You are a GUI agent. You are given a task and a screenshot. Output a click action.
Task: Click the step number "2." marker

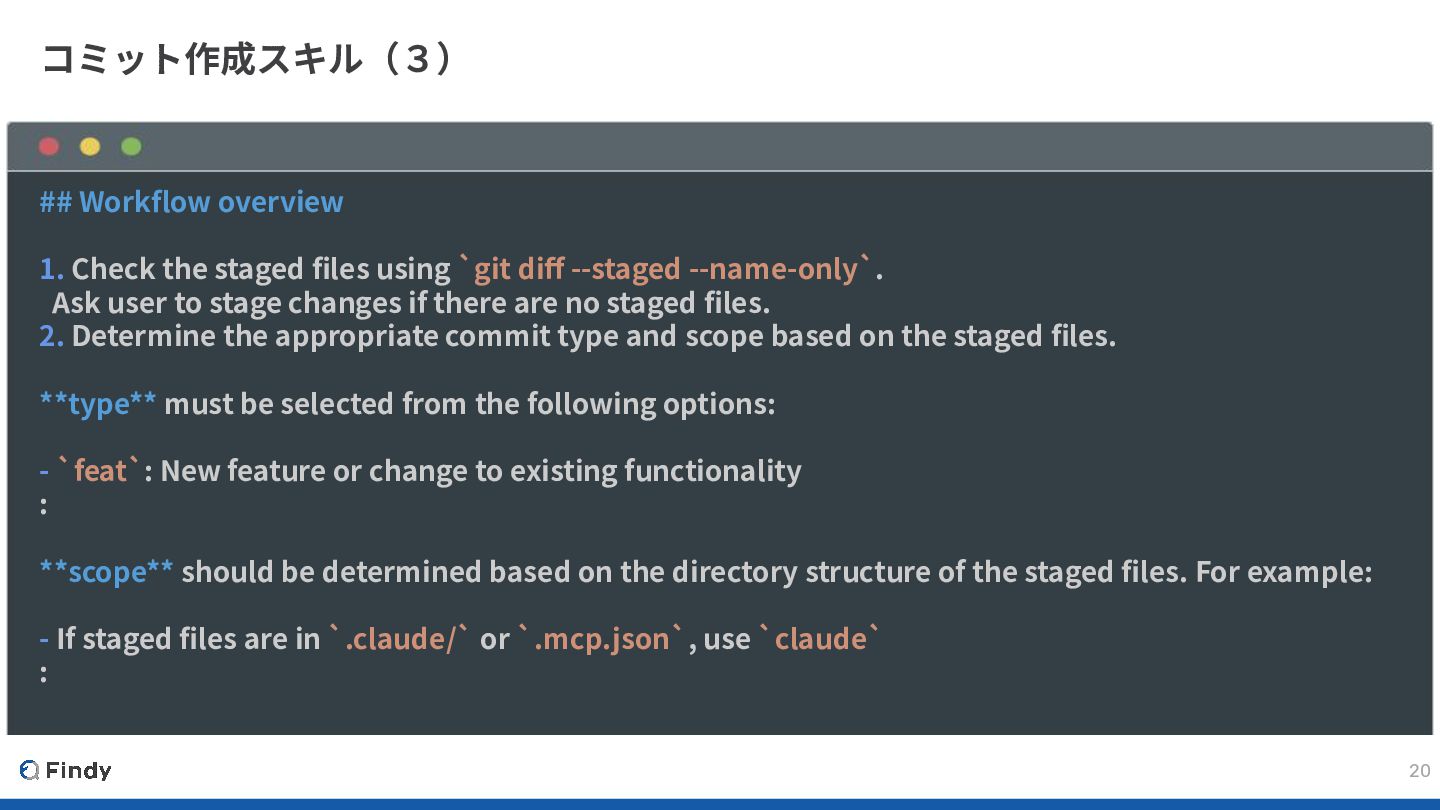(x=51, y=336)
